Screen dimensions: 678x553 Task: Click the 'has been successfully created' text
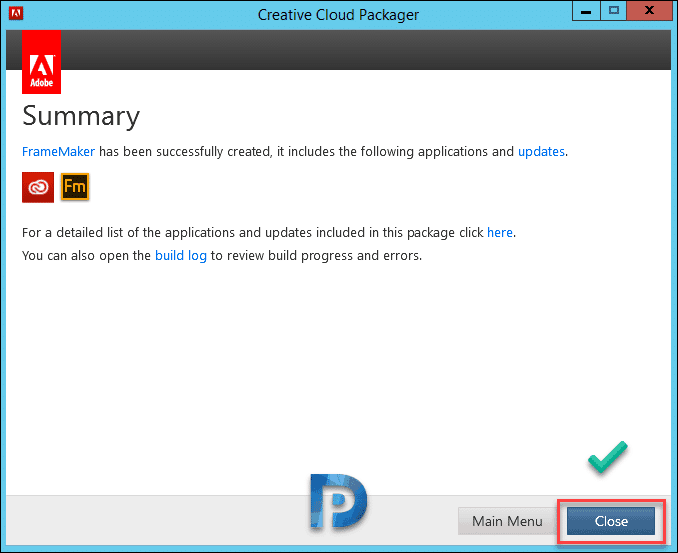(185, 152)
